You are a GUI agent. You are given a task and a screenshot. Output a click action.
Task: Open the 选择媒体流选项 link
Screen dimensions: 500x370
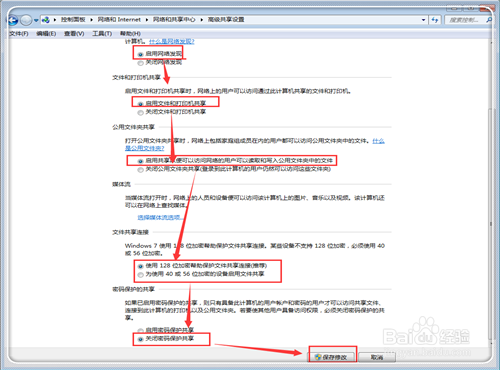[160, 217]
